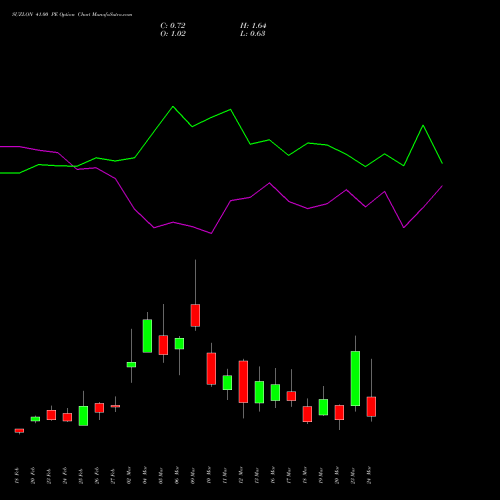Click the 09 Mar date label

point(193,475)
